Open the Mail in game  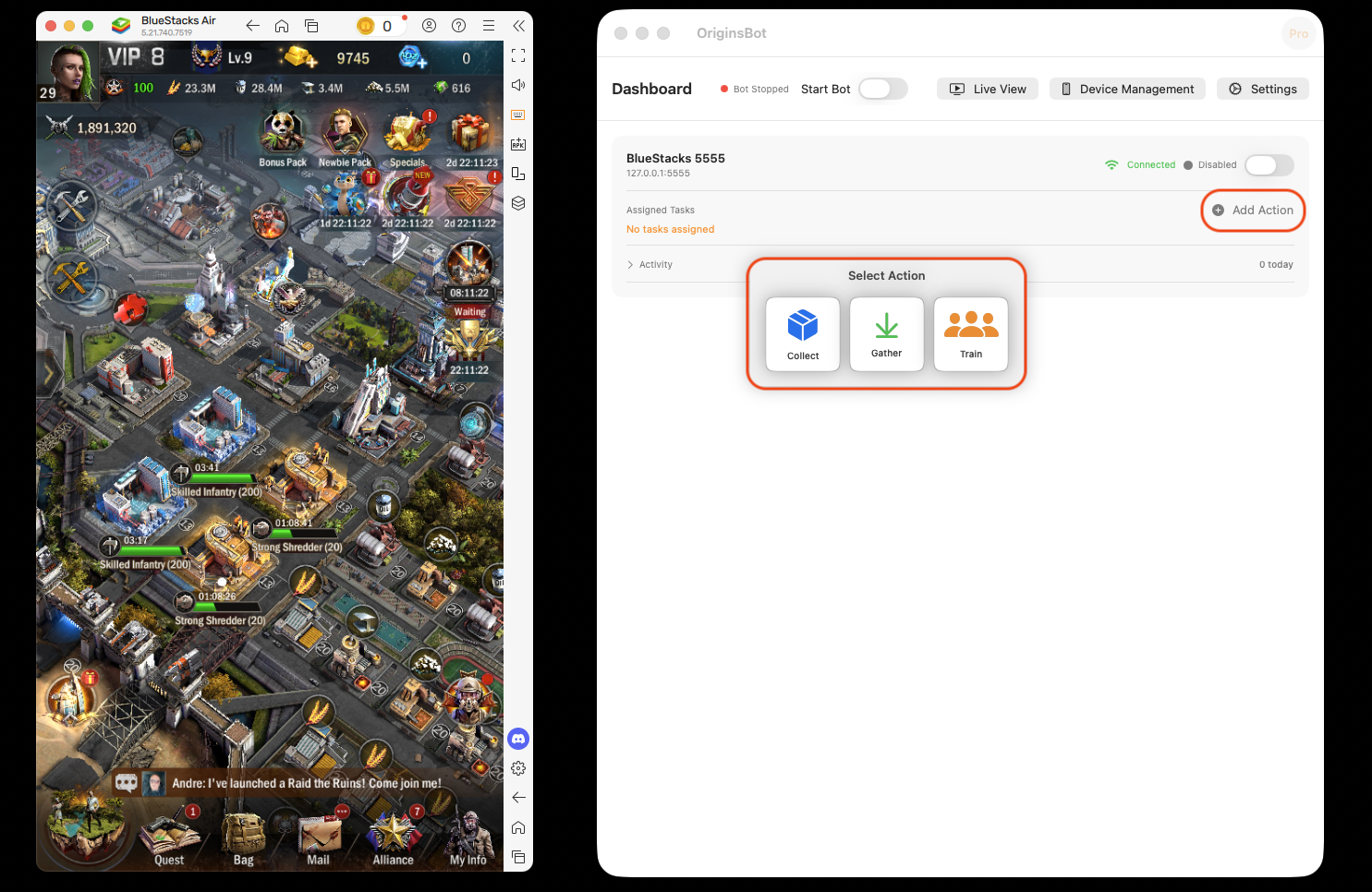[319, 838]
